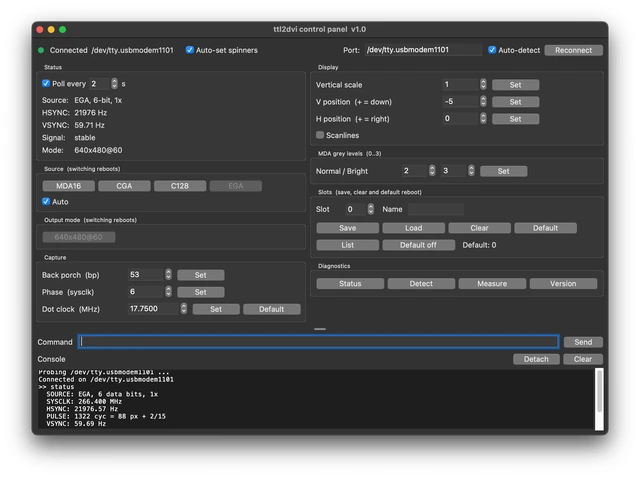Click the List slots button
Screen dimensions: 640x477
click(348, 245)
